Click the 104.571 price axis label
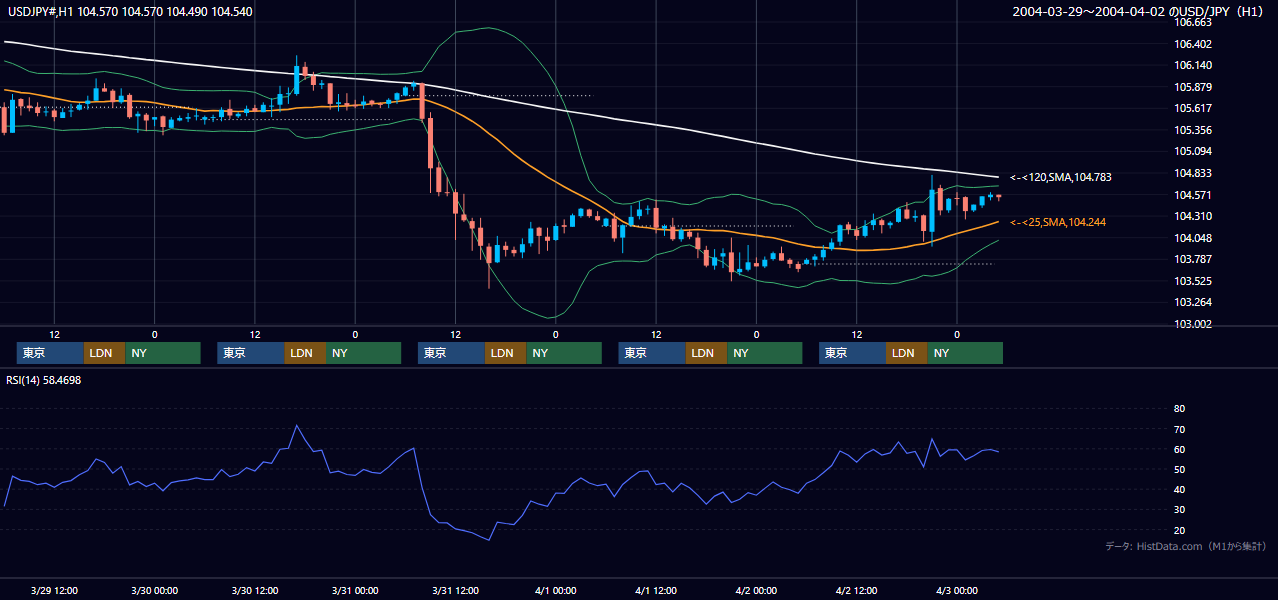Image resolution: width=1278 pixels, height=600 pixels. click(x=1194, y=195)
